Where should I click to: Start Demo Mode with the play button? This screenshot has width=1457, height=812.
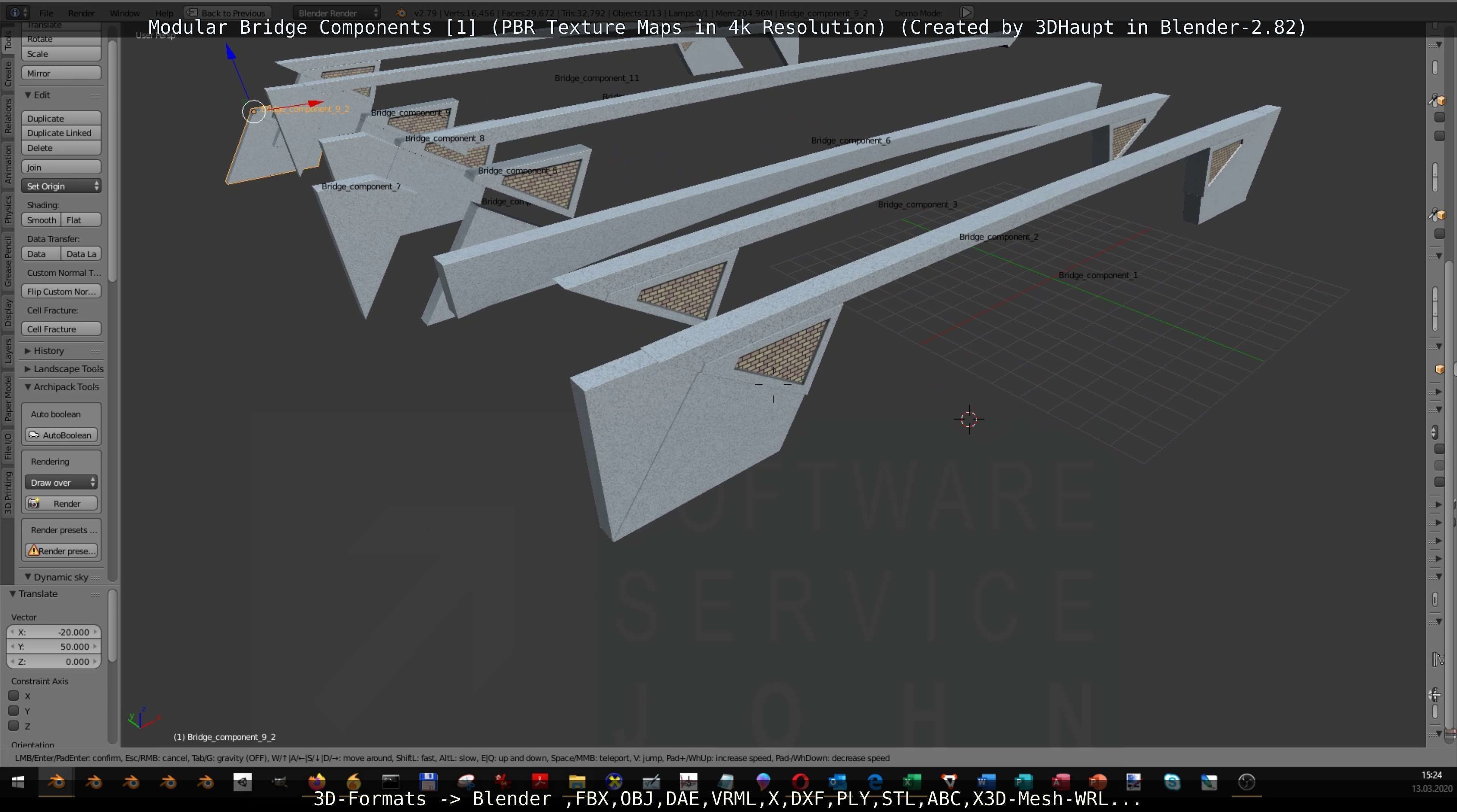(967, 12)
